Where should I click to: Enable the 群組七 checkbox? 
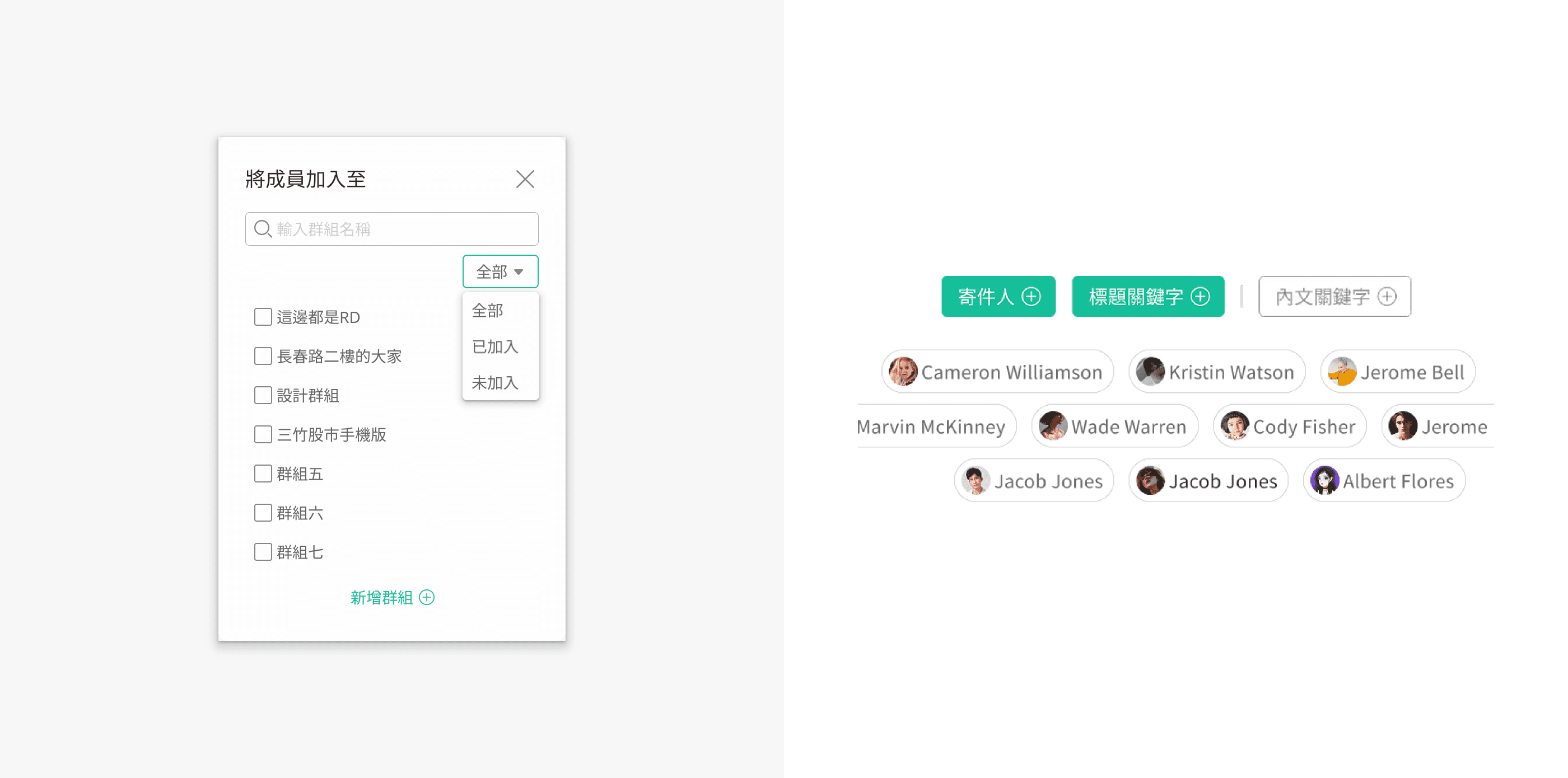[x=263, y=552]
